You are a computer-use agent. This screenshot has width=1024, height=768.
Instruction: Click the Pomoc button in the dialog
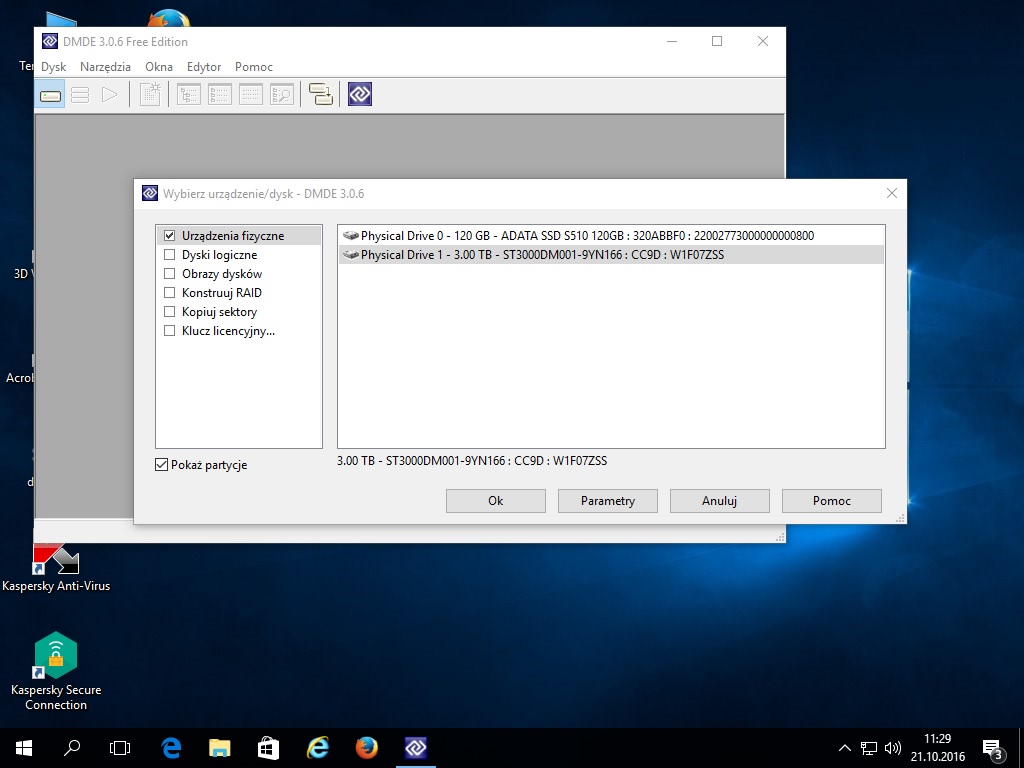[x=831, y=501]
